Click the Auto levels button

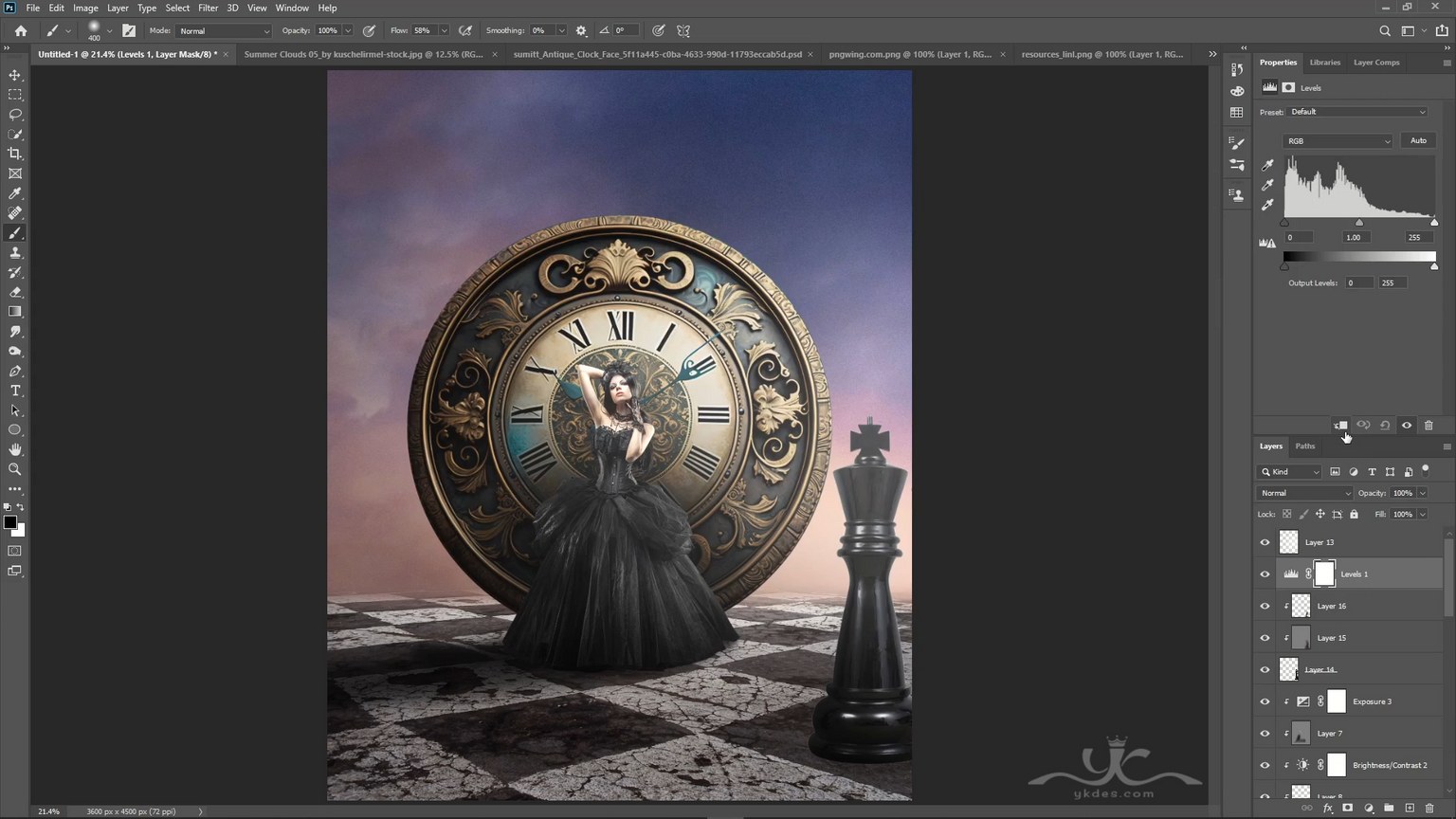click(x=1418, y=141)
